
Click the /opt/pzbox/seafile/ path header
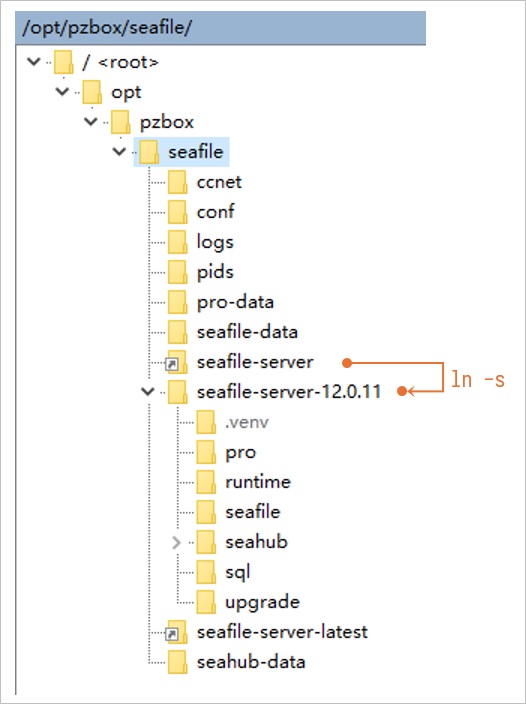(x=220, y=28)
